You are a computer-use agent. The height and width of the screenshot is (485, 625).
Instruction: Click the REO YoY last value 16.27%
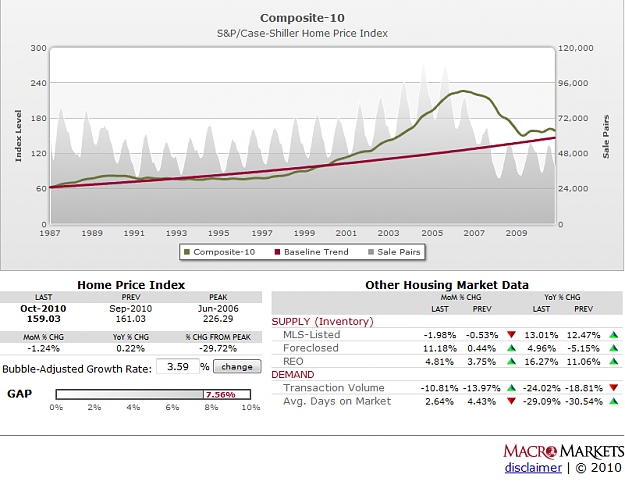pyautogui.click(x=542, y=362)
